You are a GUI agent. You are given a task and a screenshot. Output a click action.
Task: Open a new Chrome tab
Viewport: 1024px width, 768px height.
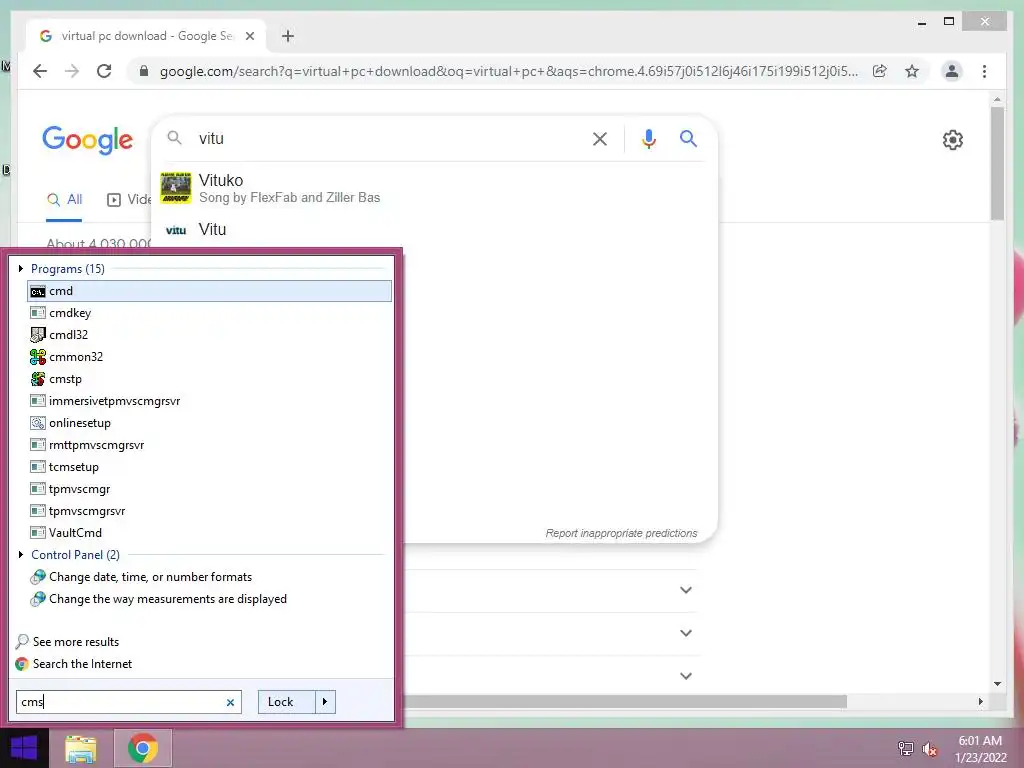(288, 36)
